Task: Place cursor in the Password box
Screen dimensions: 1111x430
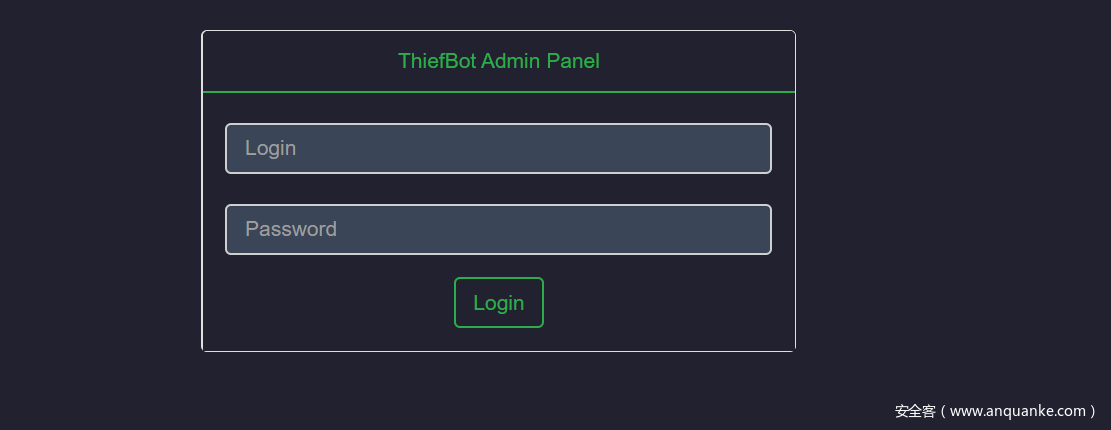Action: point(498,229)
